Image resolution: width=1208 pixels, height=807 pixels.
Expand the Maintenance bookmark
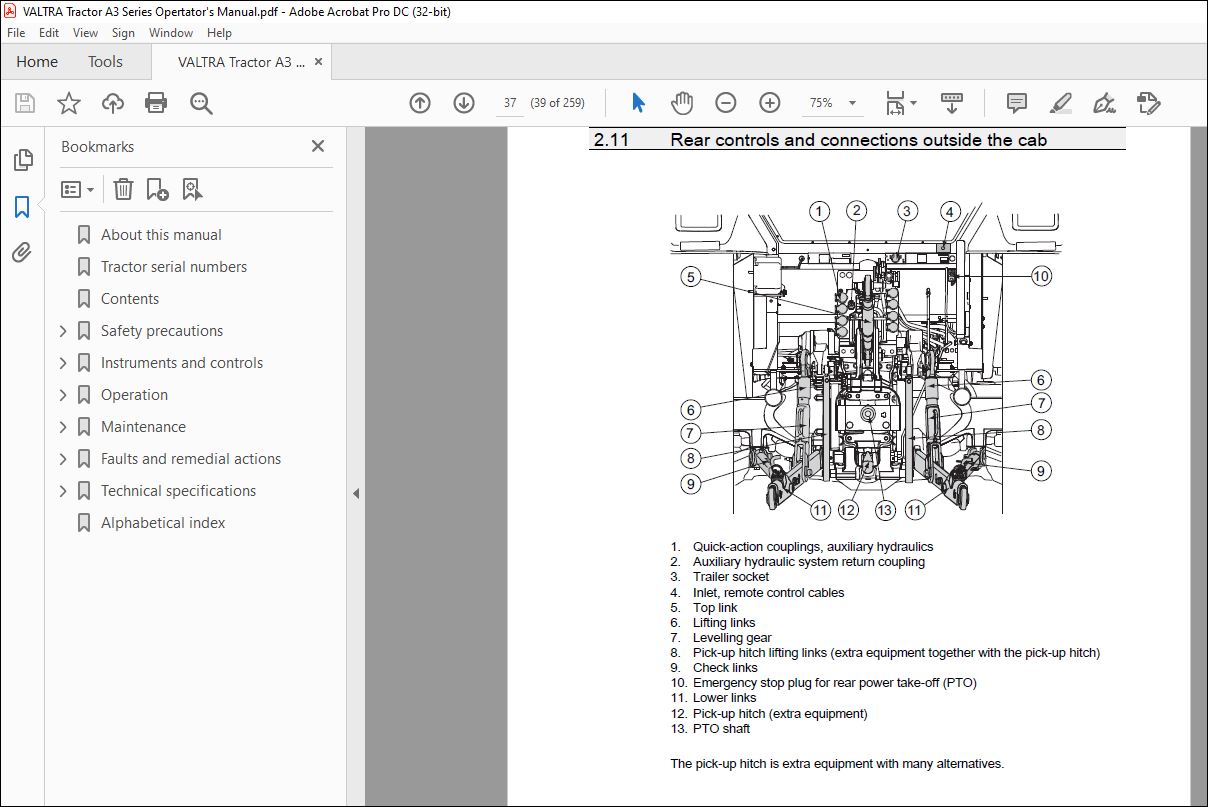pyautogui.click(x=63, y=427)
